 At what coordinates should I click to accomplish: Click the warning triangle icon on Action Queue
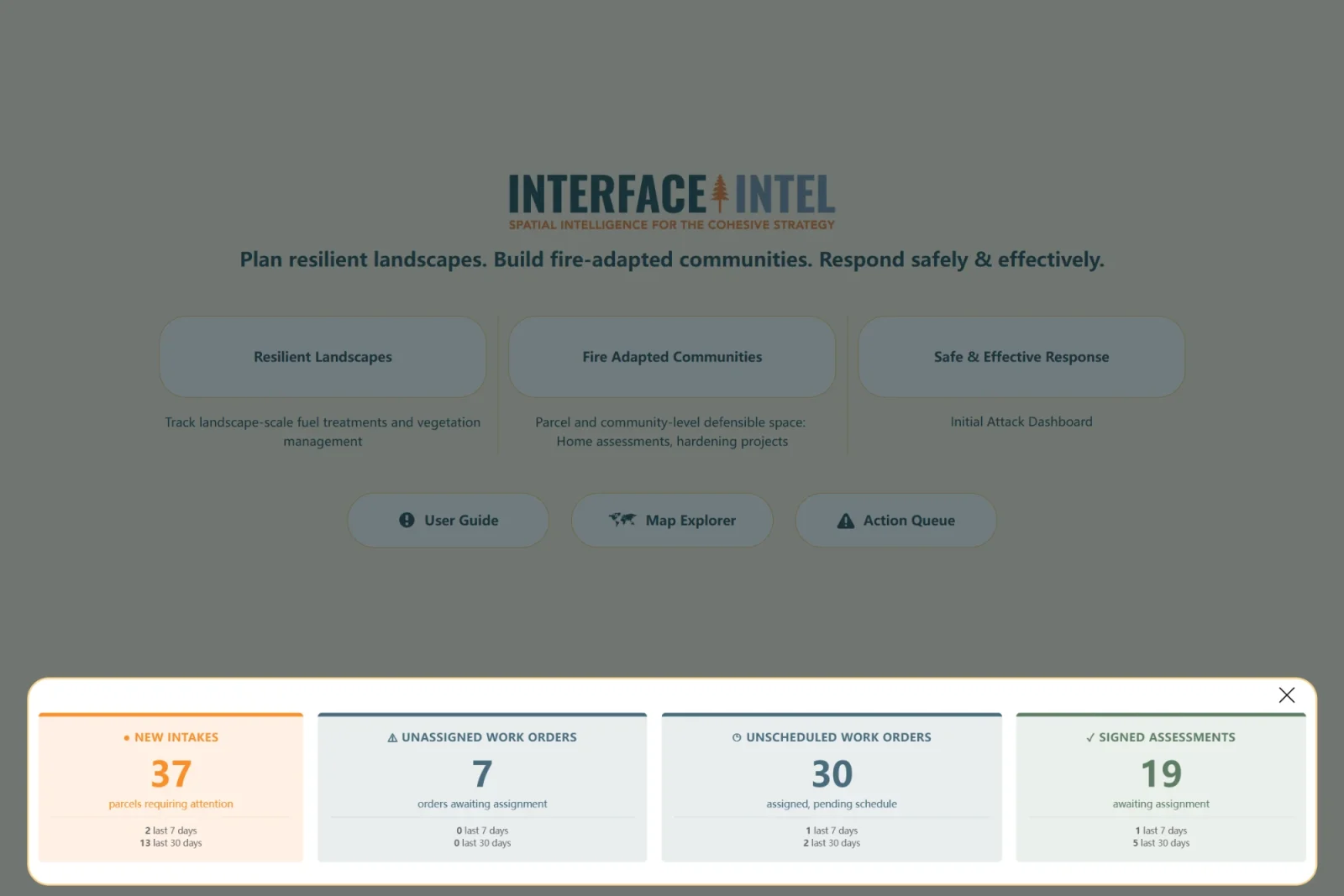pos(846,521)
